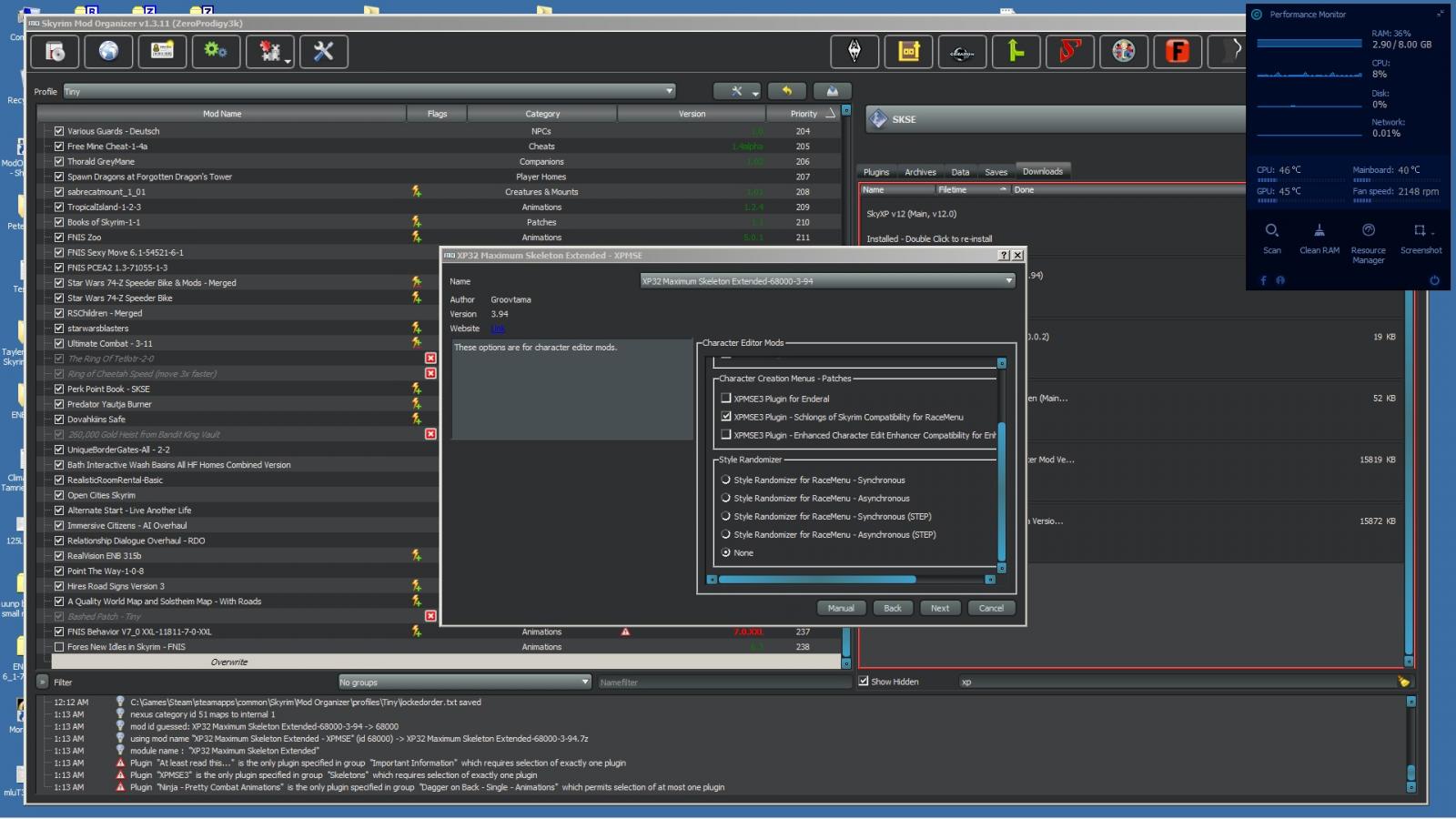Click the yellow restore backup arrow button

click(x=787, y=91)
